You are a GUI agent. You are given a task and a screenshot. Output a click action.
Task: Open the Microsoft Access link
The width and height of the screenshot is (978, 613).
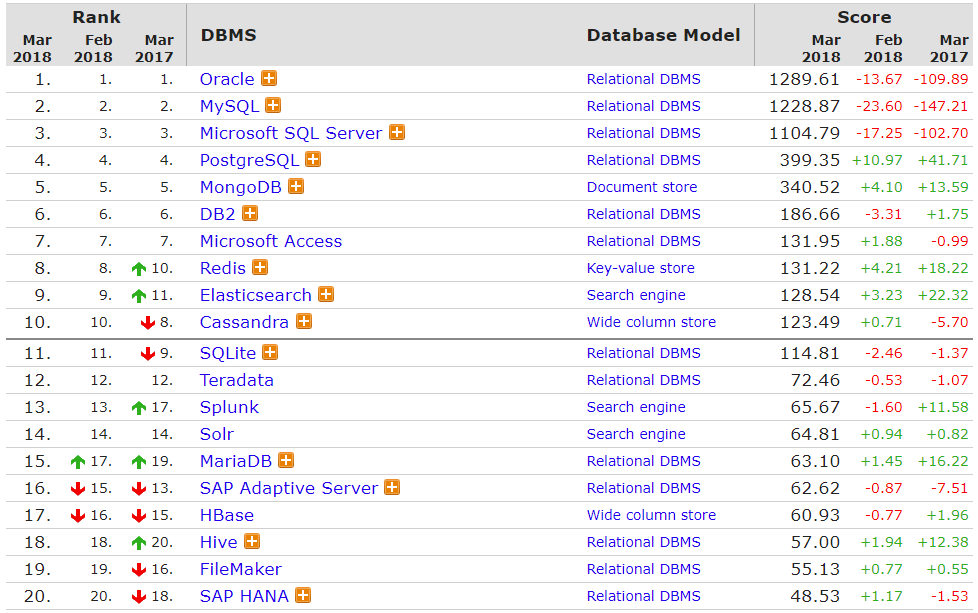point(271,241)
